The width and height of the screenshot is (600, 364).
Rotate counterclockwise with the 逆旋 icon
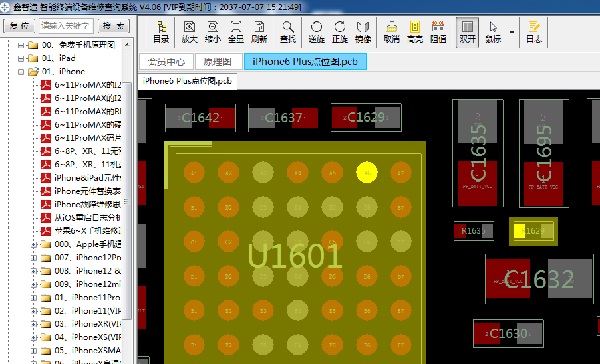316,32
